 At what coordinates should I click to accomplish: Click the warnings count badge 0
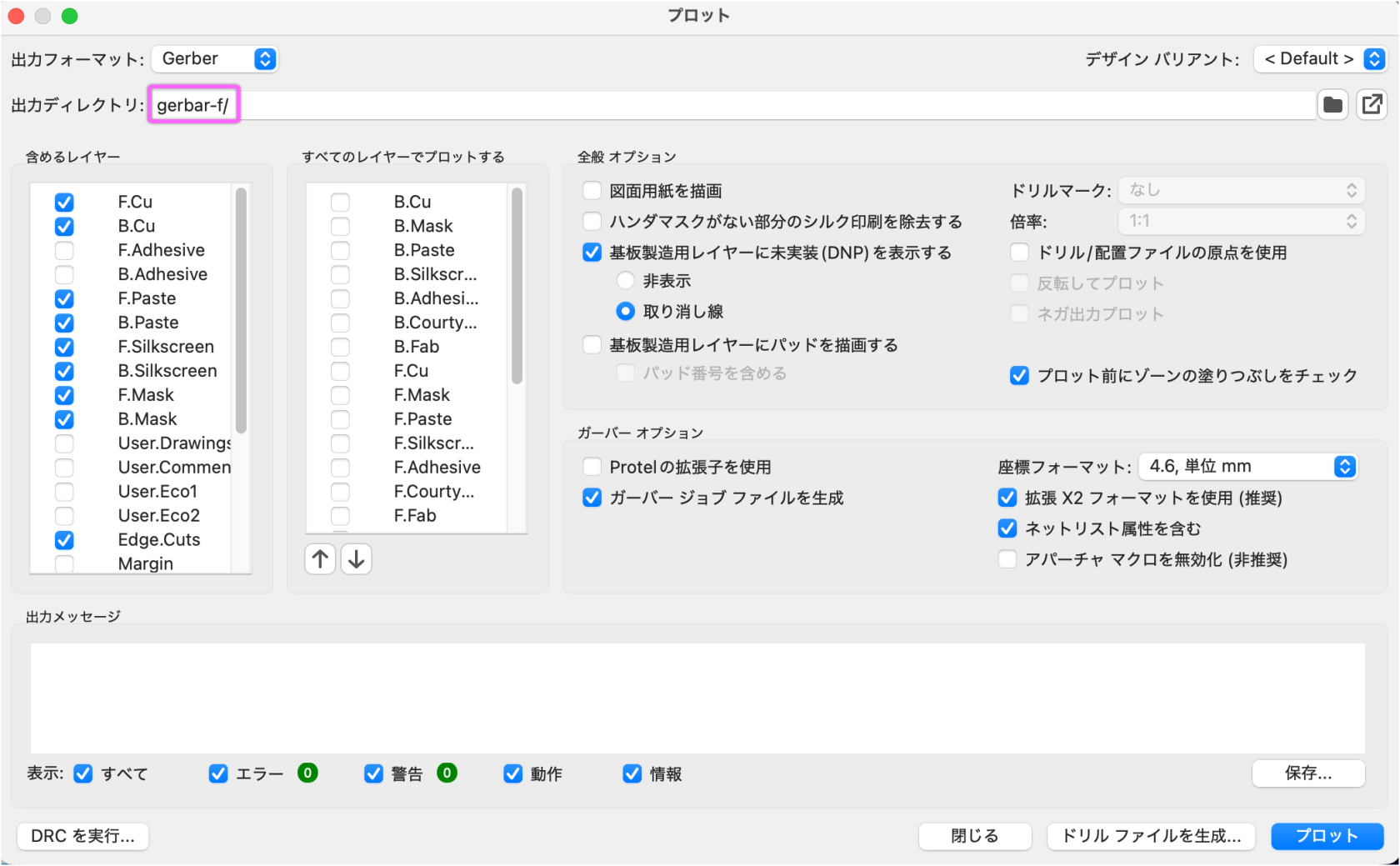447,773
